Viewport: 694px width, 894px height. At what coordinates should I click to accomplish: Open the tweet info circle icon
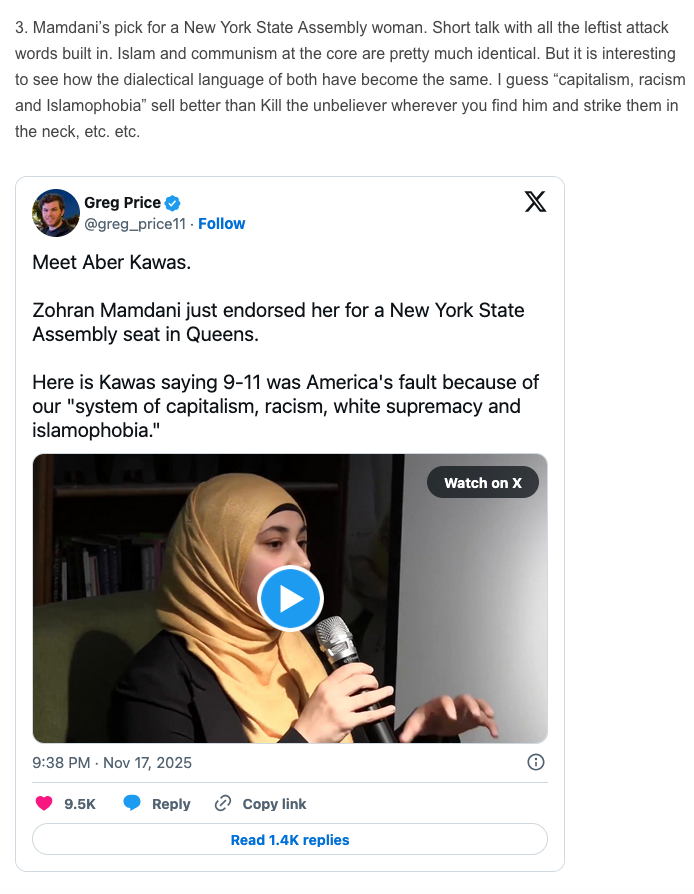pos(535,762)
